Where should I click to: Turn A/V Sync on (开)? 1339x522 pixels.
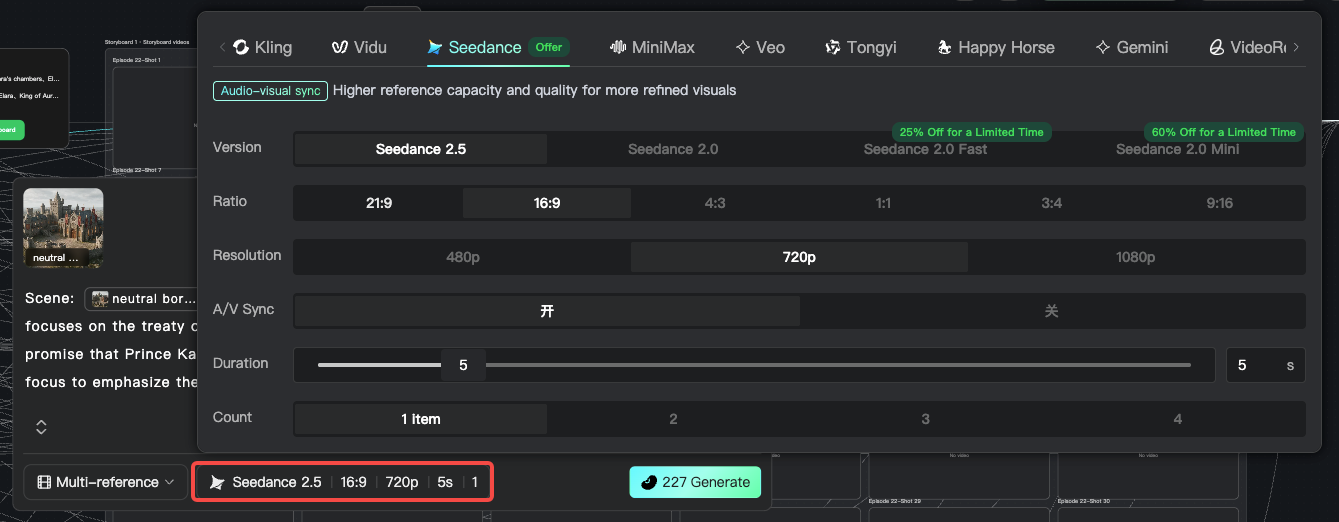pyautogui.click(x=547, y=311)
